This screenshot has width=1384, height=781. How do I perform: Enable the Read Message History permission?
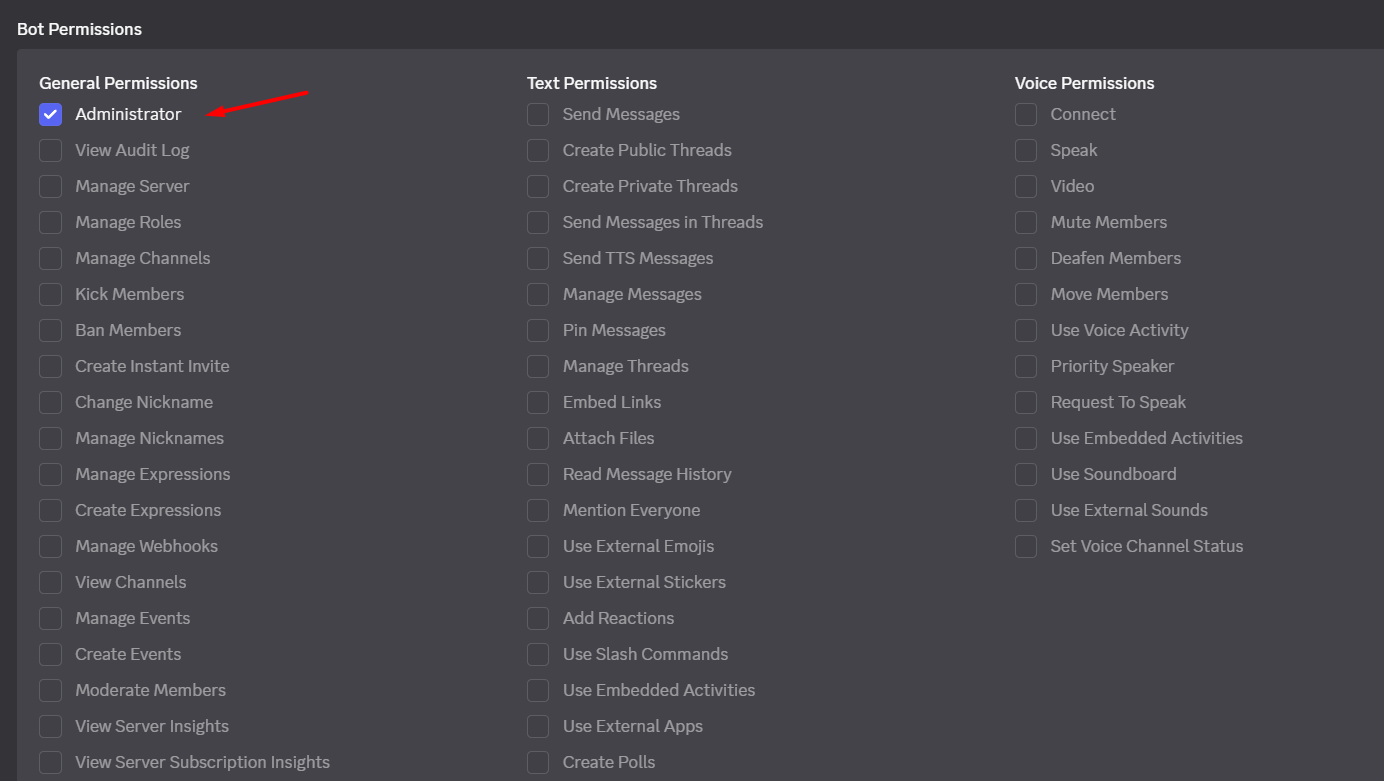[538, 474]
